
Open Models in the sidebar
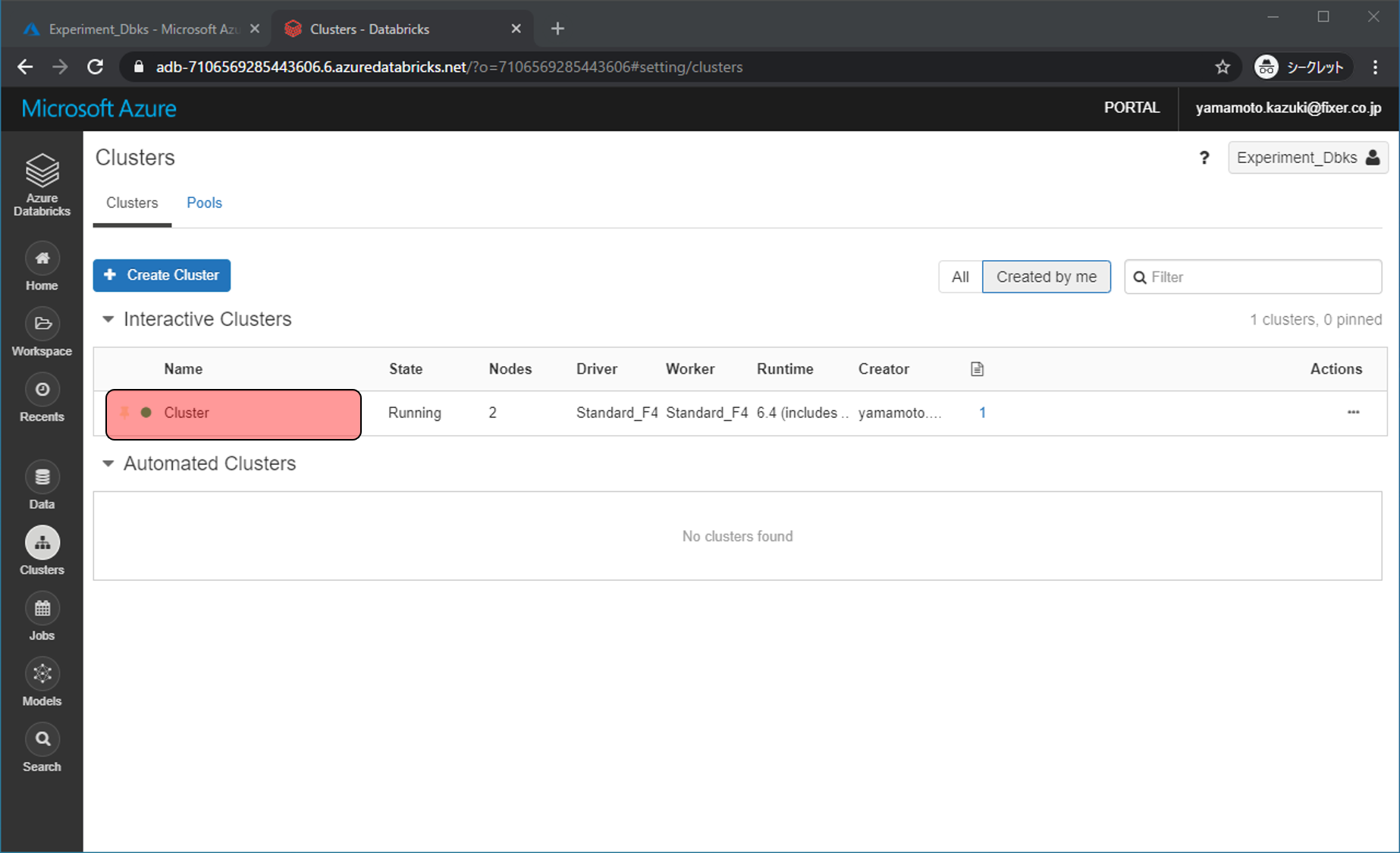[x=42, y=682]
